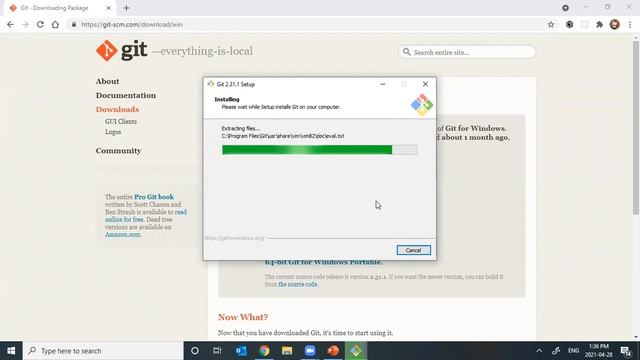
Task: Open File Explorer from the taskbar
Action: pos(287,351)
